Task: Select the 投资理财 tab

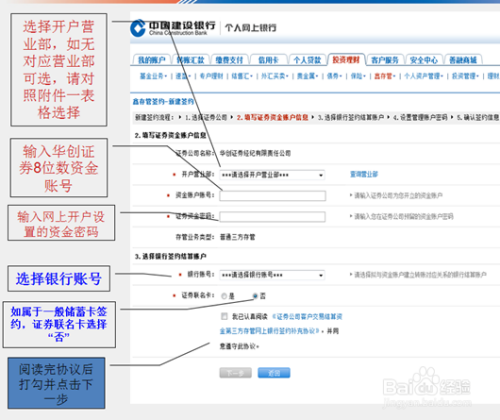Action: (x=346, y=60)
